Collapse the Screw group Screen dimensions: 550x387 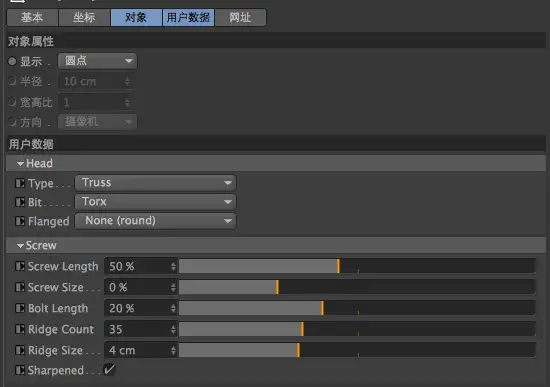[20, 246]
